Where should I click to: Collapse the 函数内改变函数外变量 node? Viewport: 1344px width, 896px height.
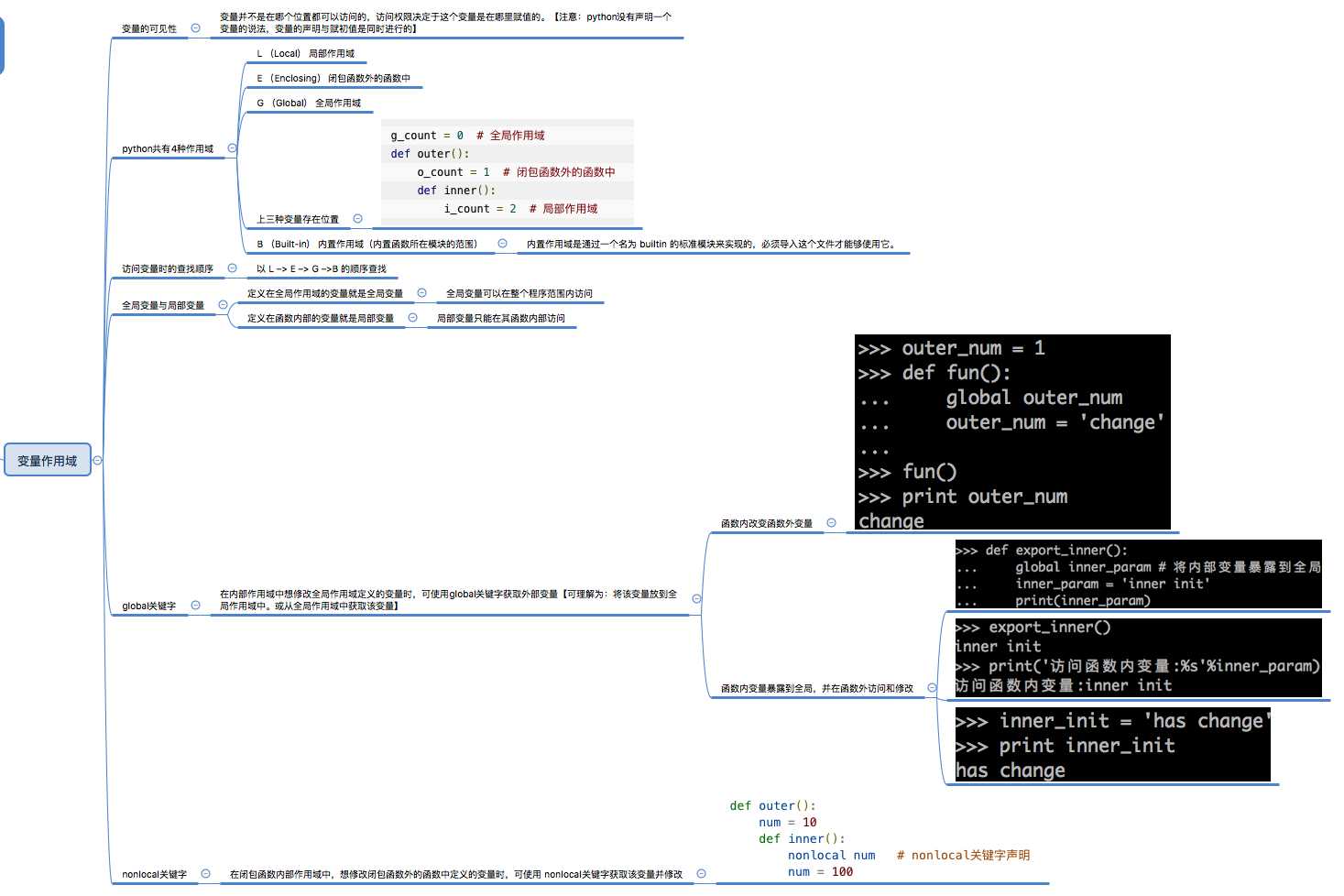coord(831,523)
